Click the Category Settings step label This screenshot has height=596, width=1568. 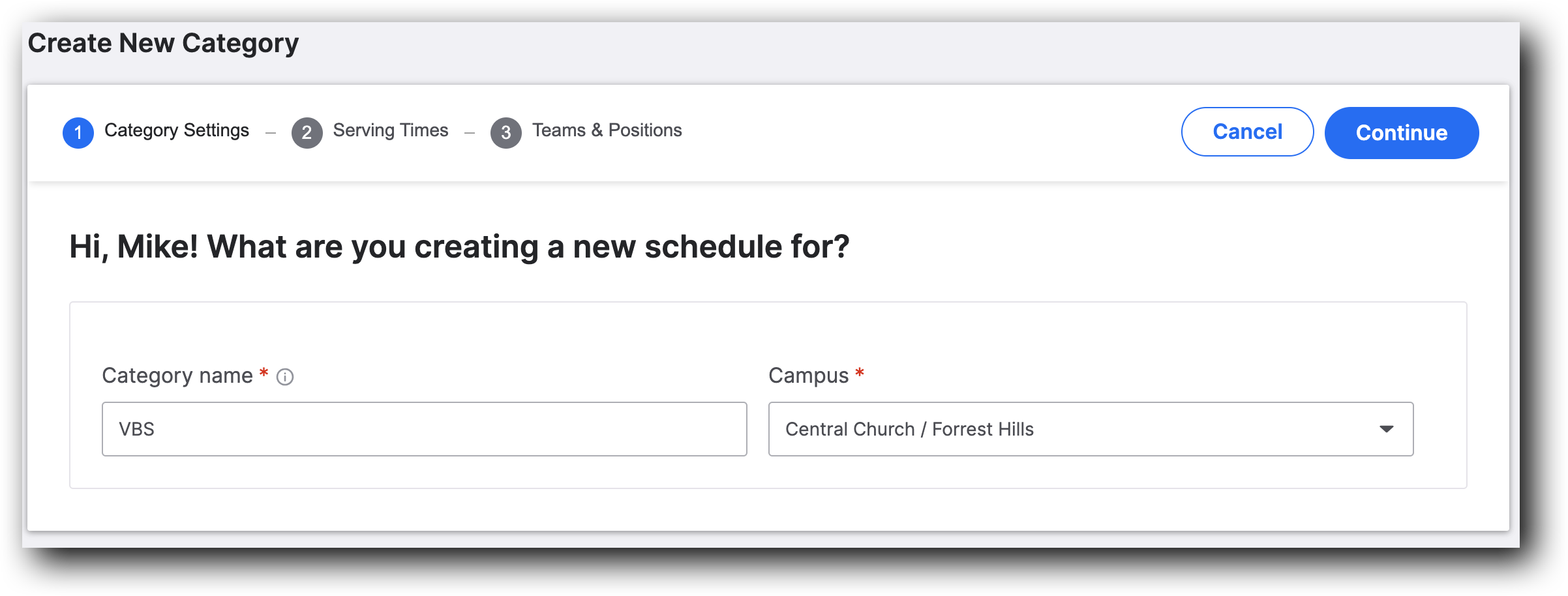pos(177,130)
